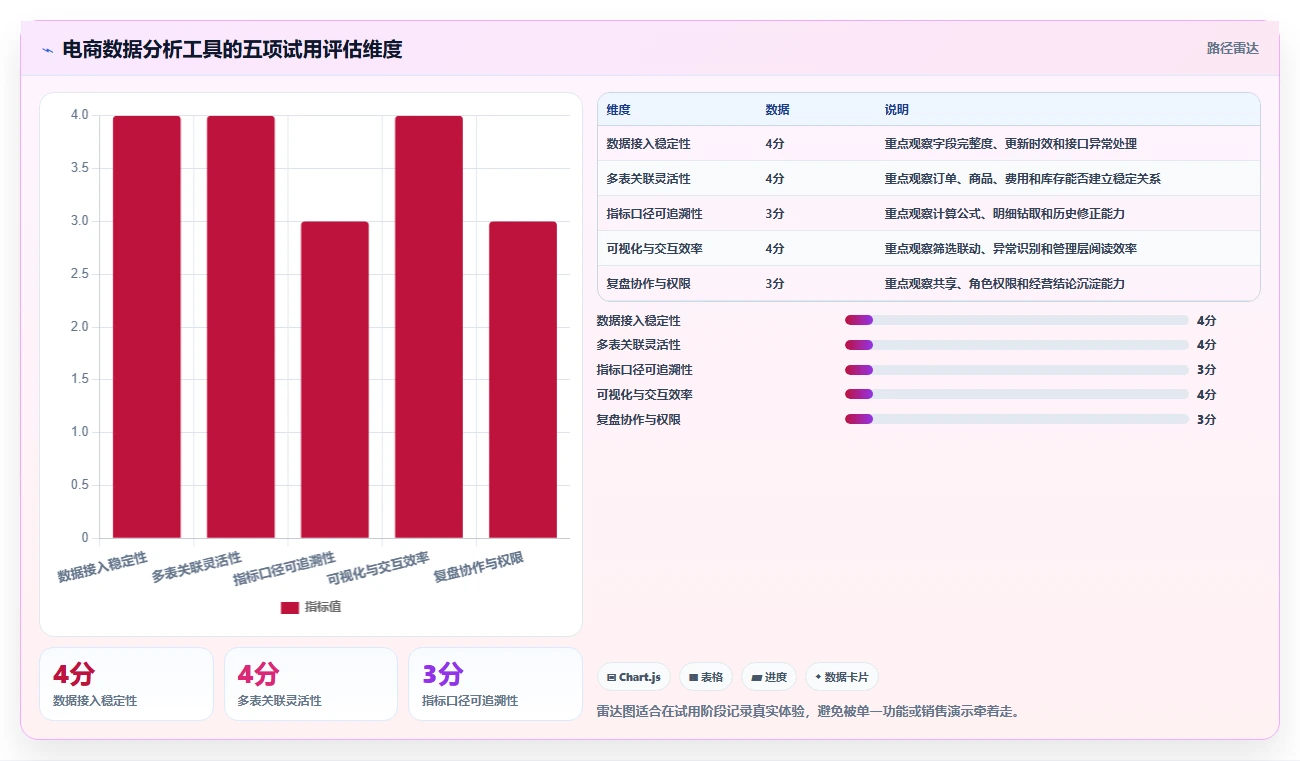Click the 2.5 y-axis label
This screenshot has height=761, width=1300.
pos(80,274)
